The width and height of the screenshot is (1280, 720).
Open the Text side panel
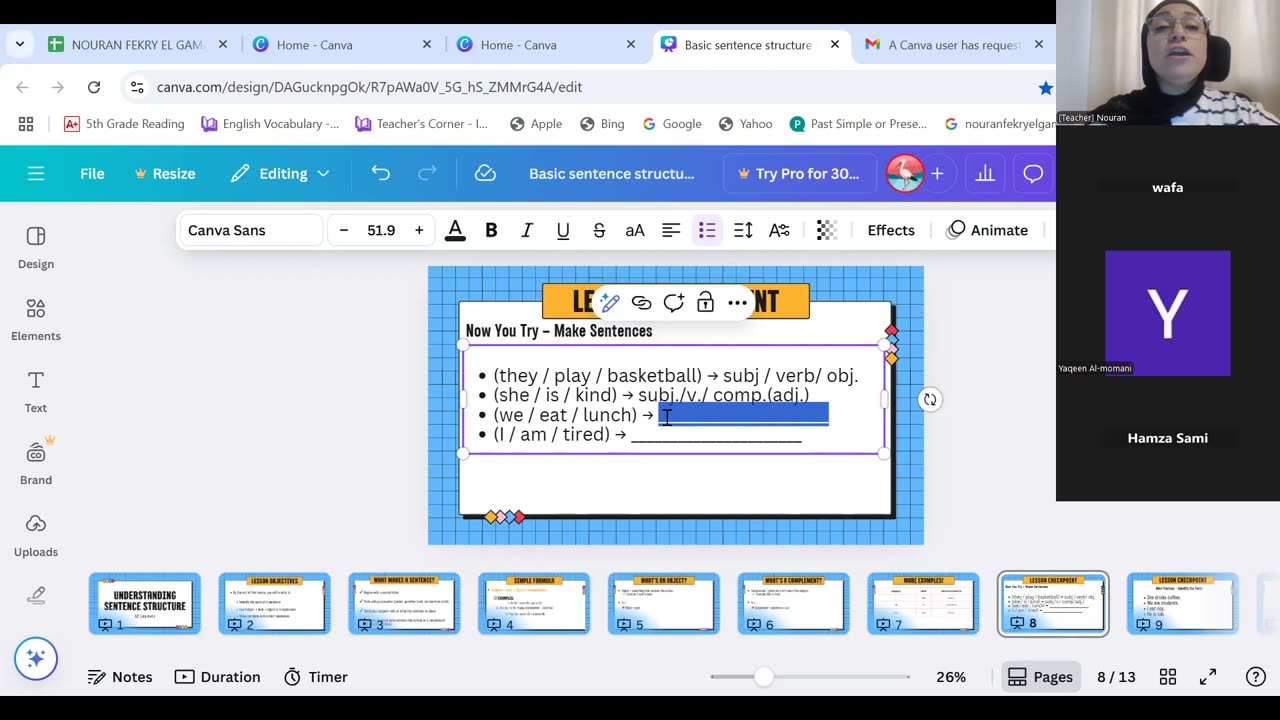click(x=36, y=391)
